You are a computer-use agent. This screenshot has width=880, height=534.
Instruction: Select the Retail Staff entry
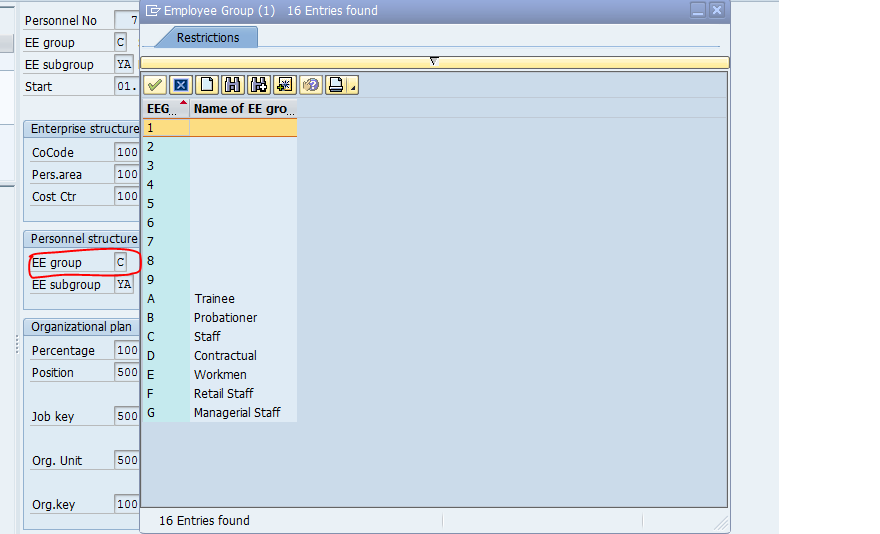[223, 394]
